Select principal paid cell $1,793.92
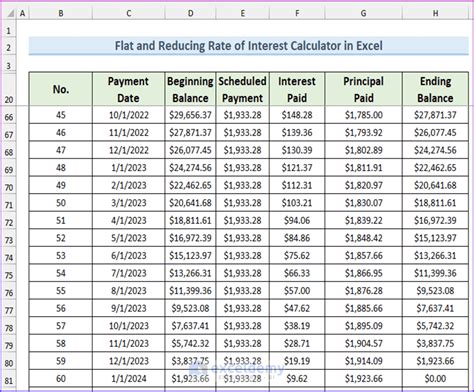 pyautogui.click(x=363, y=133)
